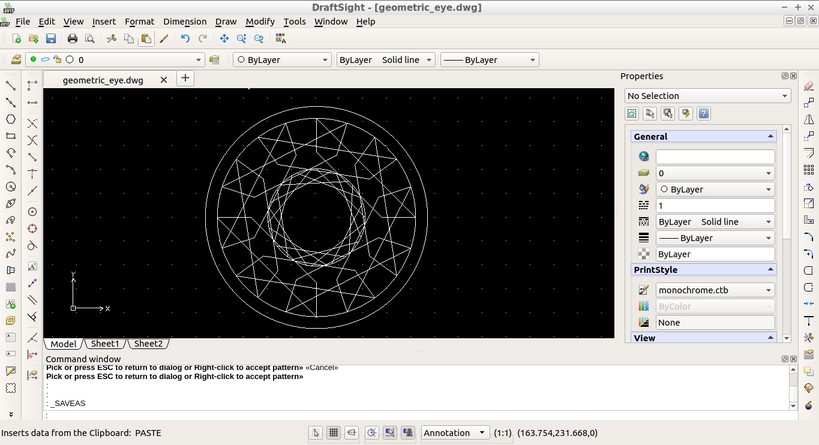819x445 pixels.
Task: Toggle Entity Snap in status bar
Action: point(390,432)
